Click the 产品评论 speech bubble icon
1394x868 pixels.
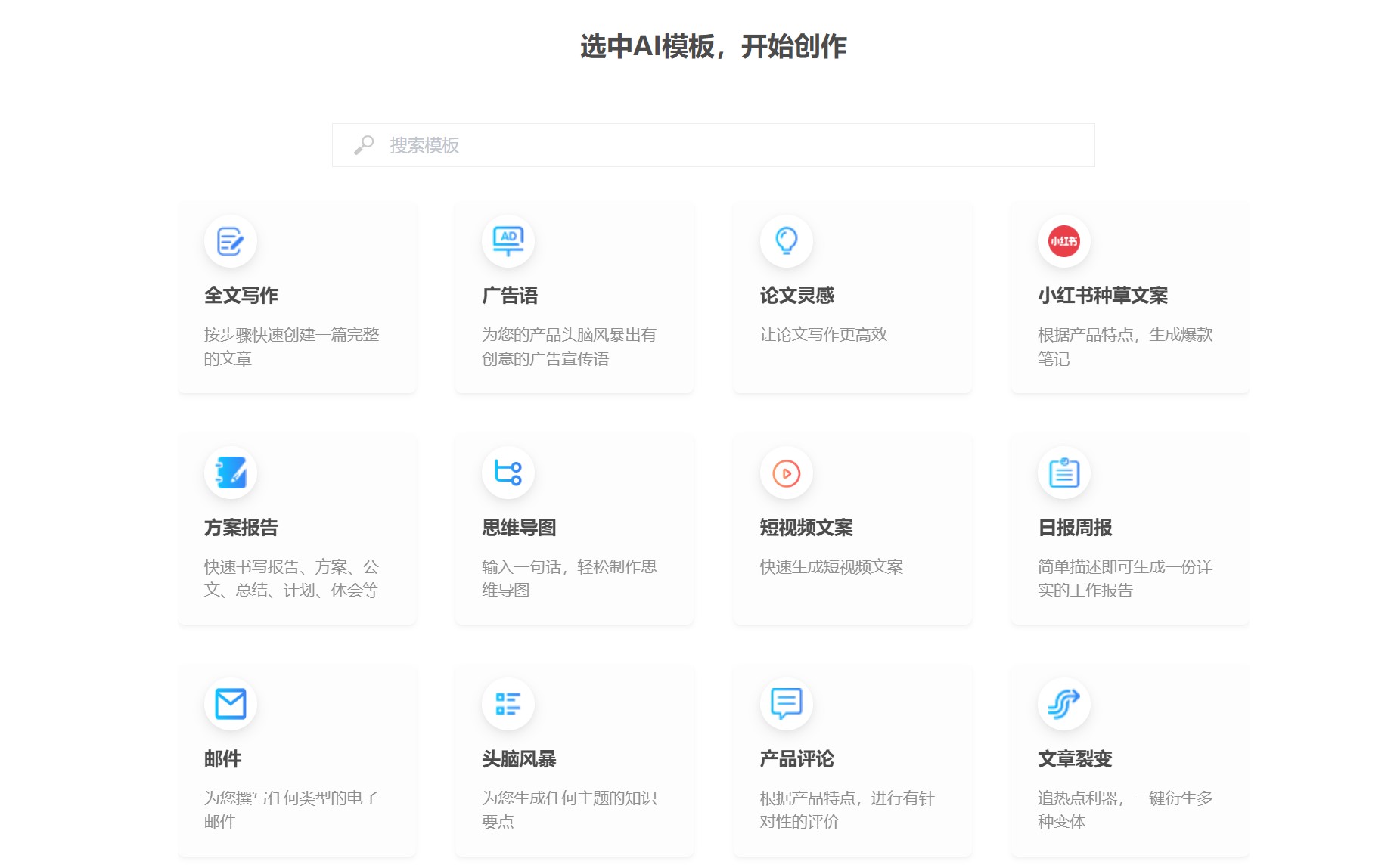(x=786, y=704)
